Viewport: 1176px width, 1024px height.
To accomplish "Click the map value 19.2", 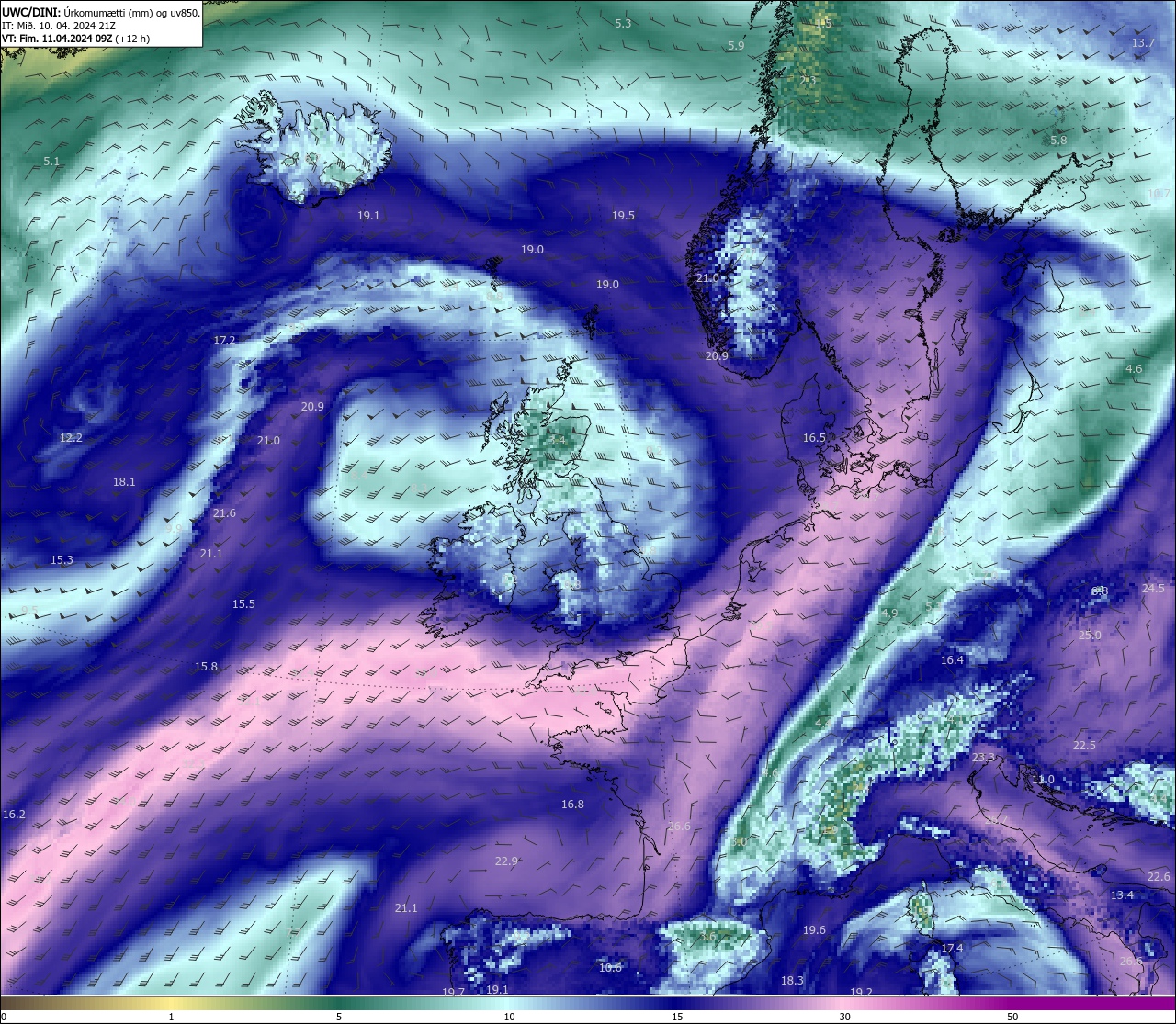I will point(861,992).
